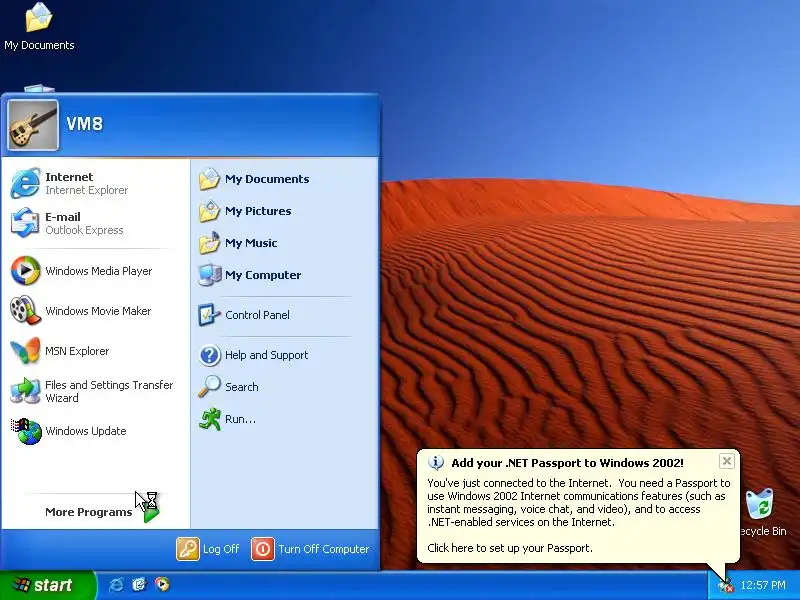The width and height of the screenshot is (800, 600).
Task: Click Turn Off Computer button
Action: (x=311, y=549)
